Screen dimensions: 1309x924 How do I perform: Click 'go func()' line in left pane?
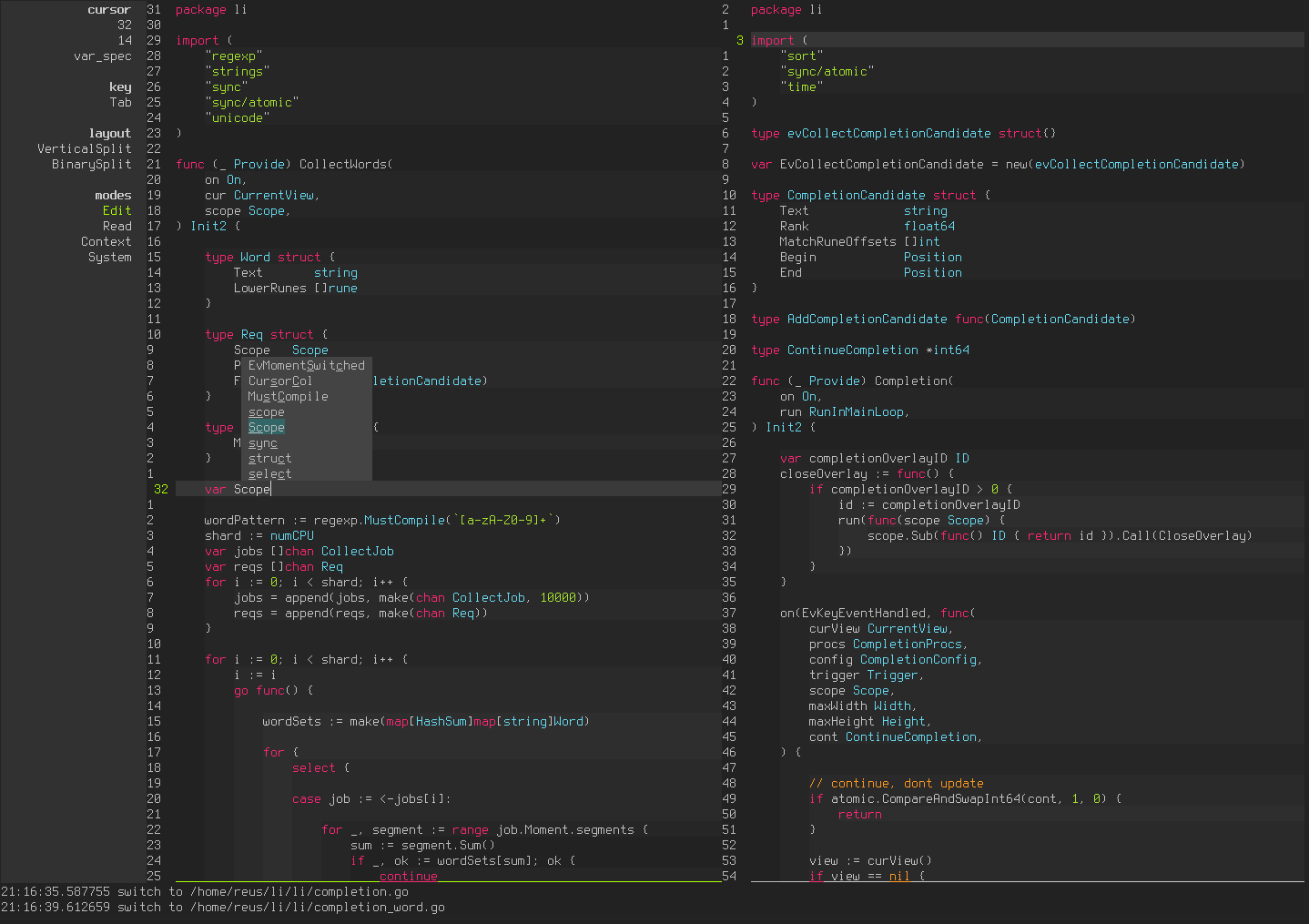click(273, 690)
